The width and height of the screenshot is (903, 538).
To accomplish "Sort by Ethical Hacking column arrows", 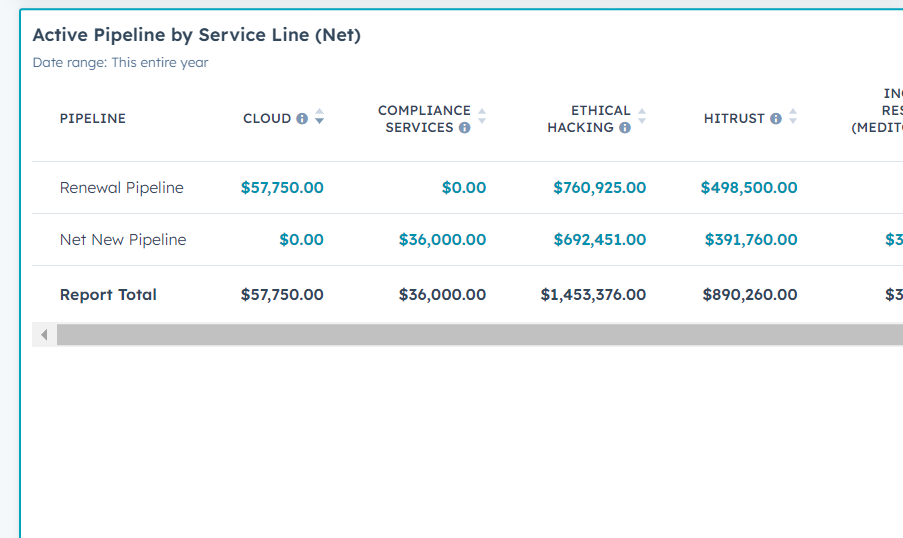I will [x=642, y=117].
